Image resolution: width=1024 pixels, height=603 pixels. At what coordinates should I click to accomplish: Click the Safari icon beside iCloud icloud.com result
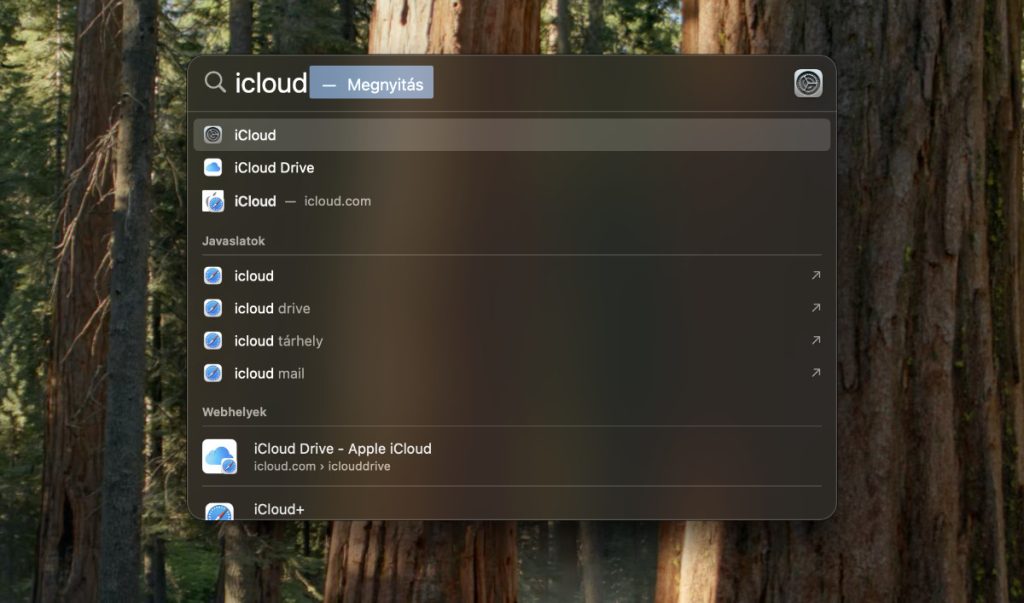[x=213, y=201]
